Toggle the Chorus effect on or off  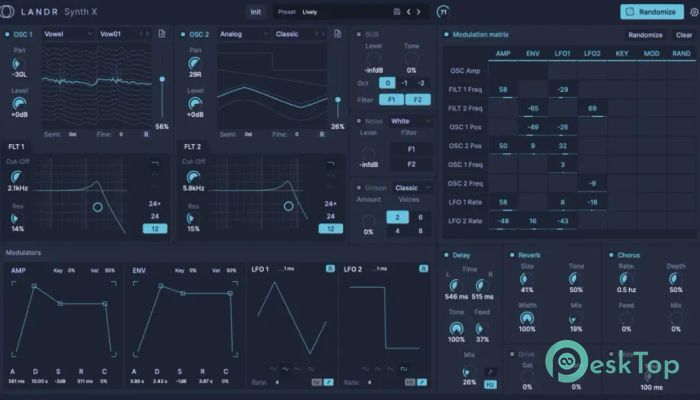(x=609, y=255)
